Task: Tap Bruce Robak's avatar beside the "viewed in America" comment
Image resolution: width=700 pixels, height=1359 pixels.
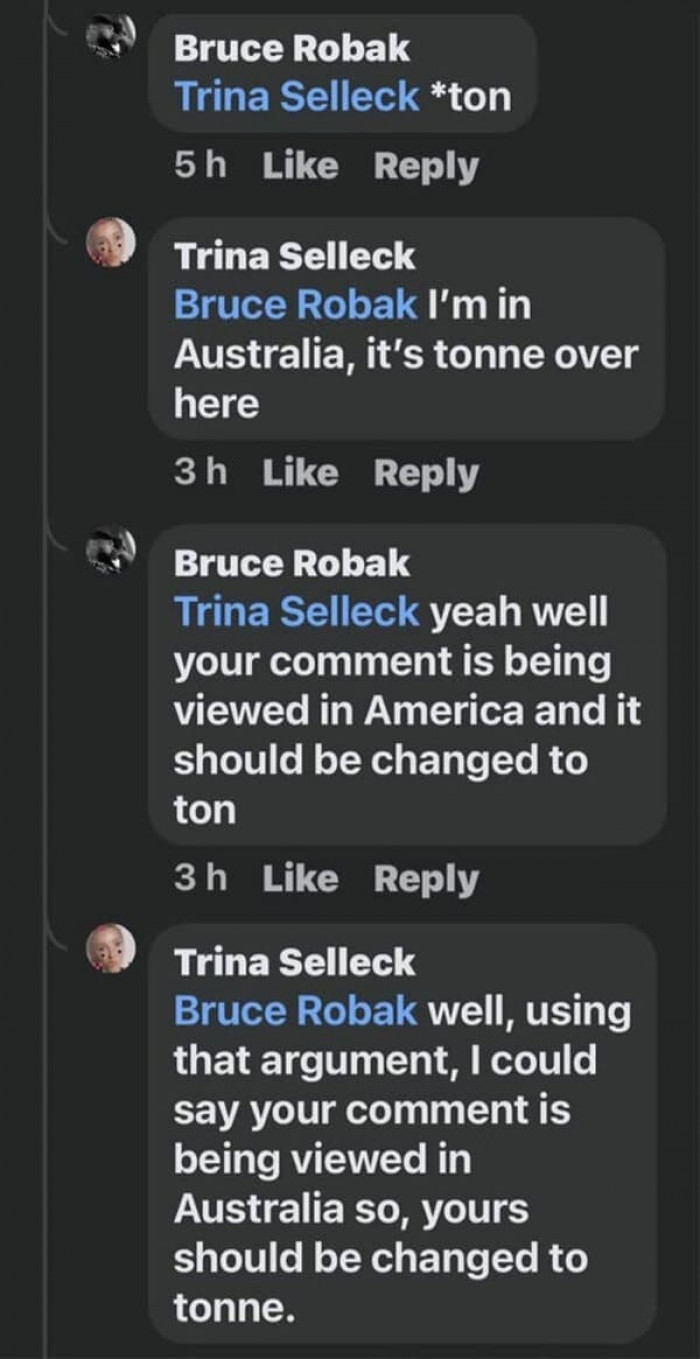Action: (x=110, y=550)
